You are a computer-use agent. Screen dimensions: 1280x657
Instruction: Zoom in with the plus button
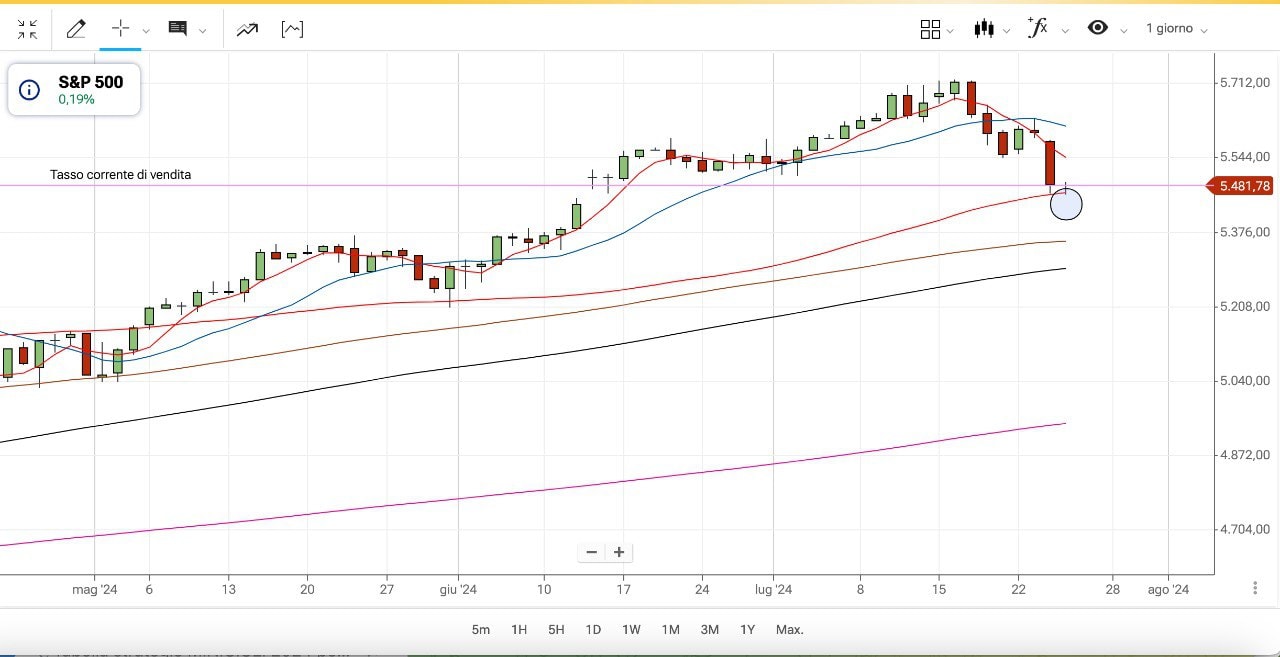pyautogui.click(x=619, y=552)
